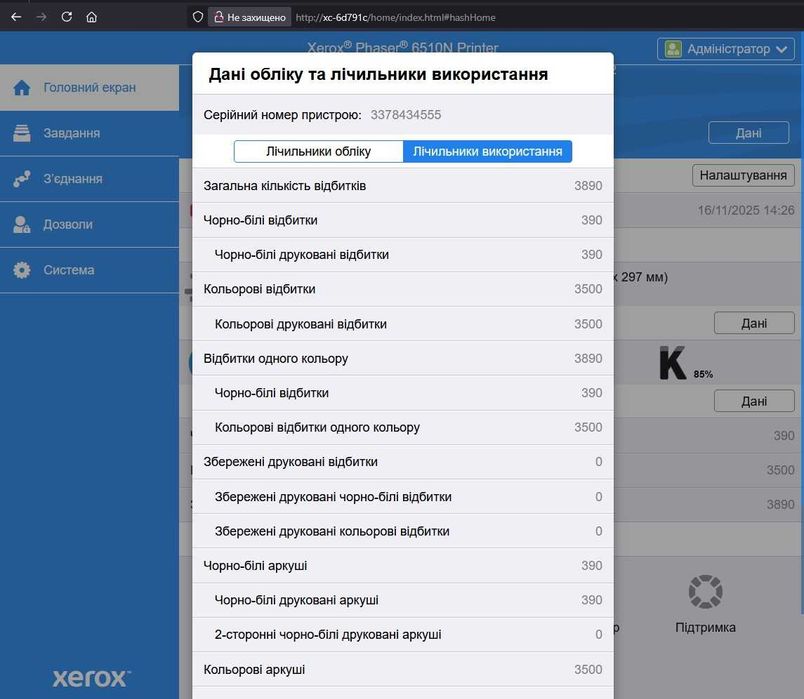804x699 pixels.
Task: Select the Лічильники використання tab
Action: pyautogui.click(x=488, y=151)
